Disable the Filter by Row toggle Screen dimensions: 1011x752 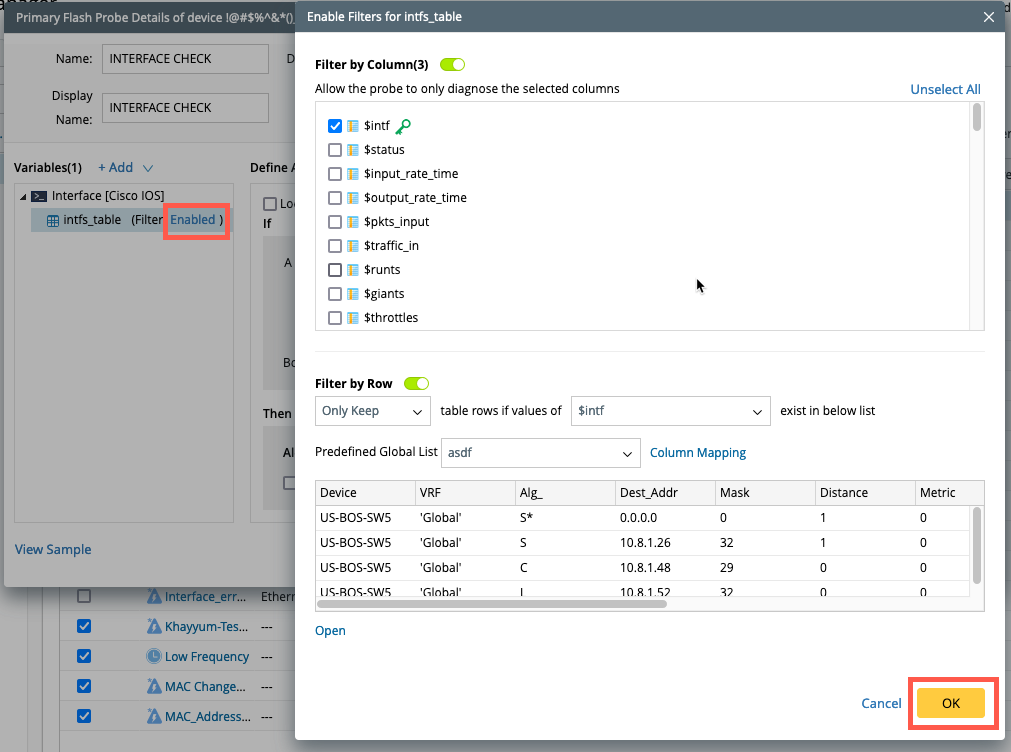coord(416,383)
